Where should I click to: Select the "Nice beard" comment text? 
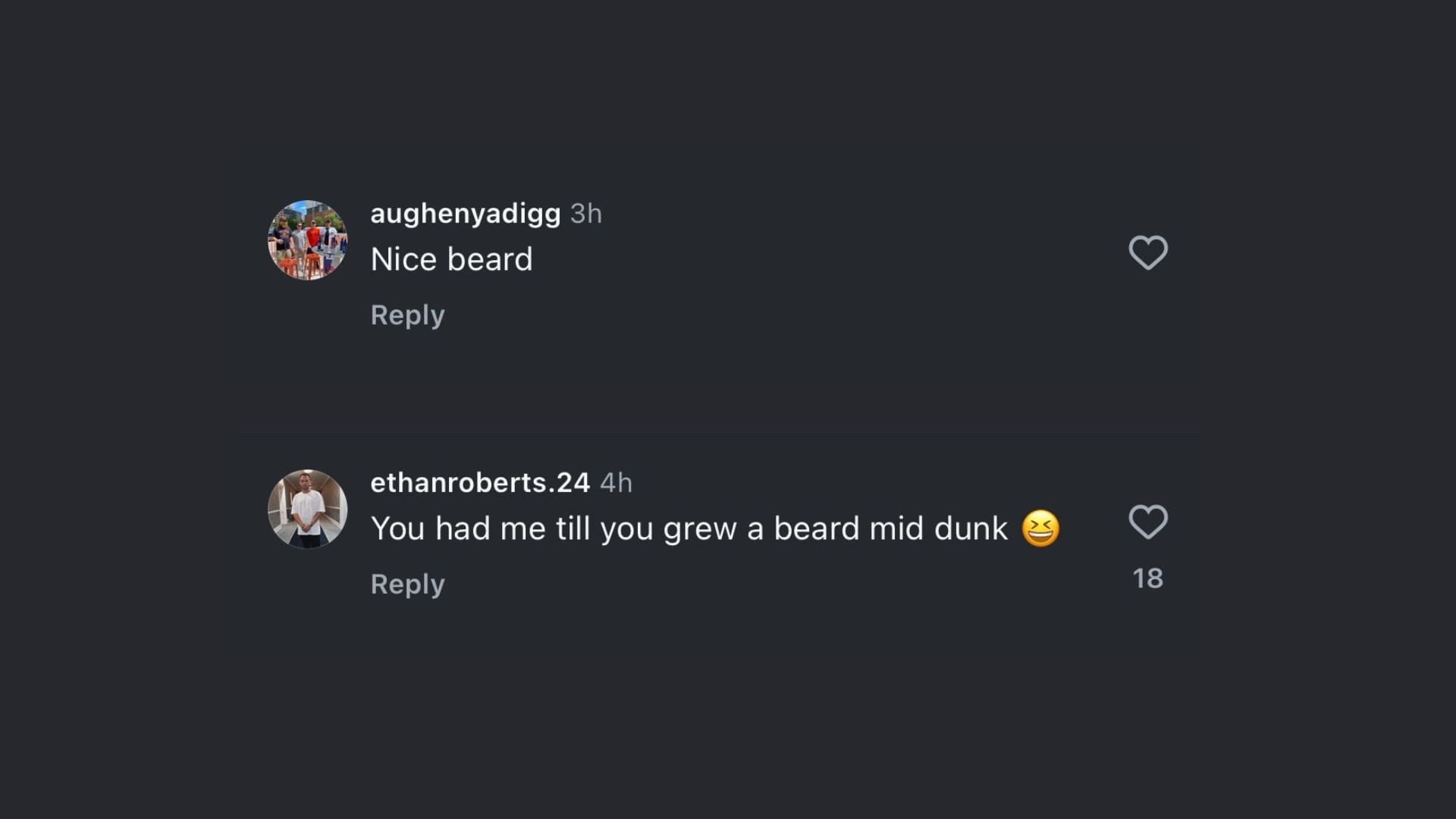[x=451, y=259]
